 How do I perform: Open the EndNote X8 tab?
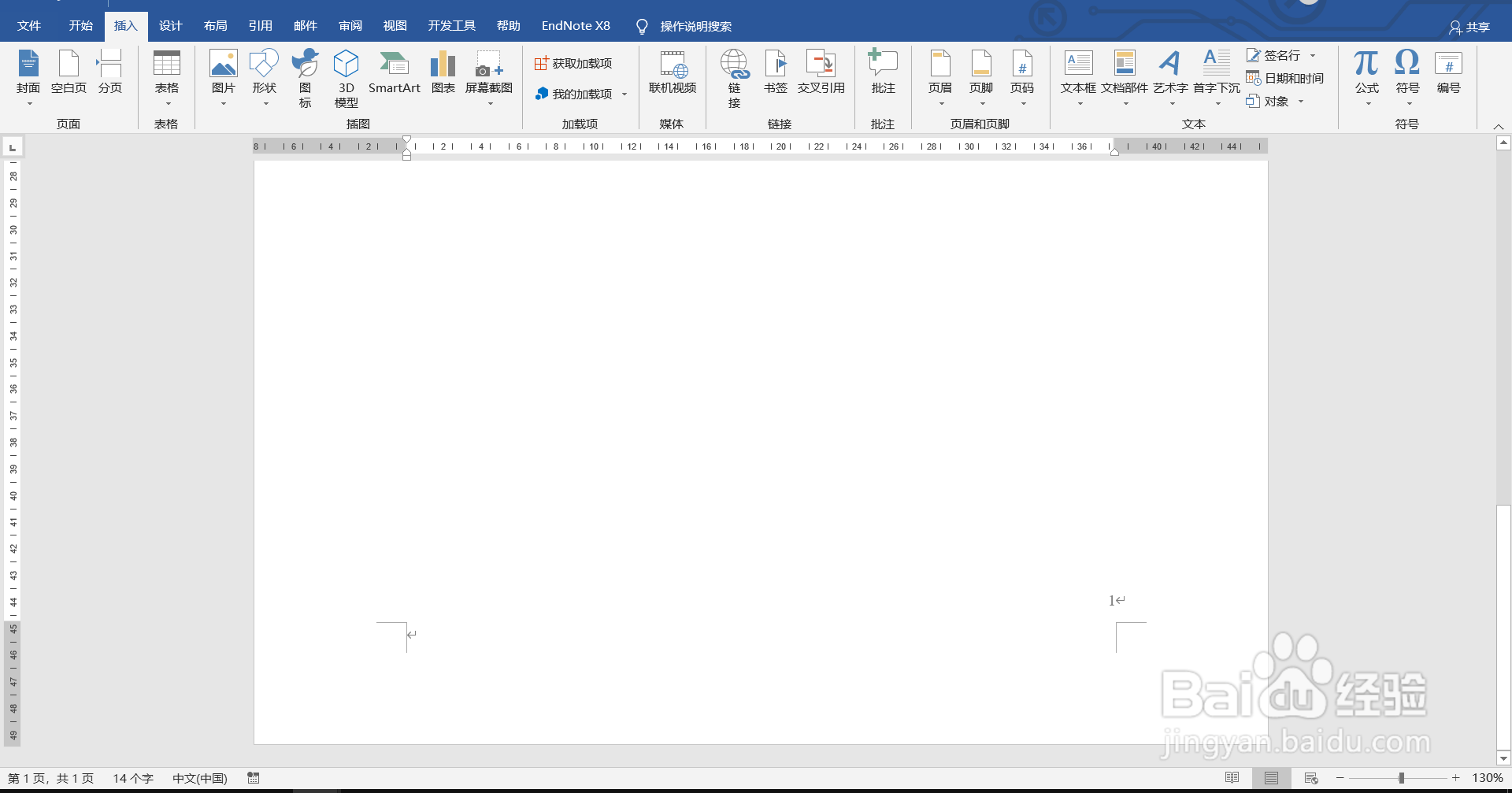click(576, 26)
